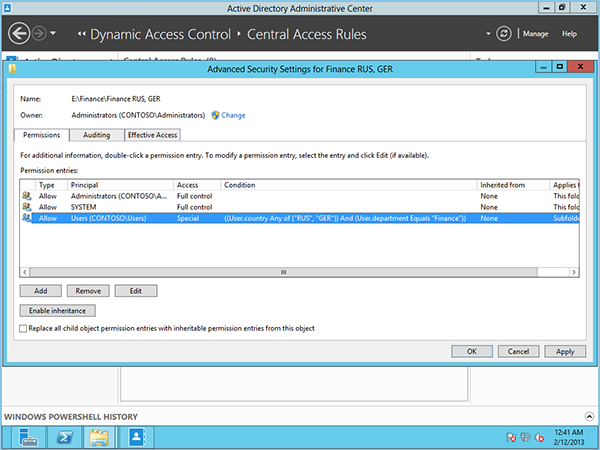This screenshot has width=600, height=450.
Task: Click horizontal scrollbar thumb in permission list
Action: tap(284, 272)
